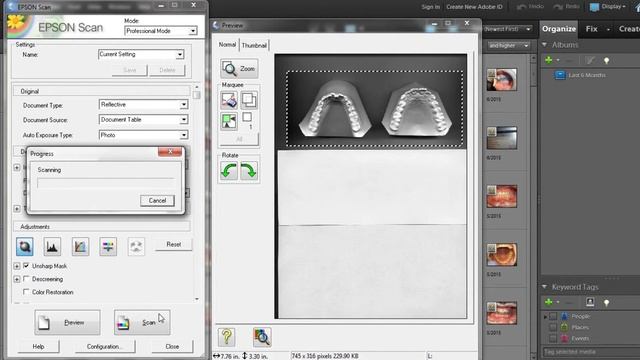Collapse the Albums panel

pyautogui.click(x=544, y=44)
